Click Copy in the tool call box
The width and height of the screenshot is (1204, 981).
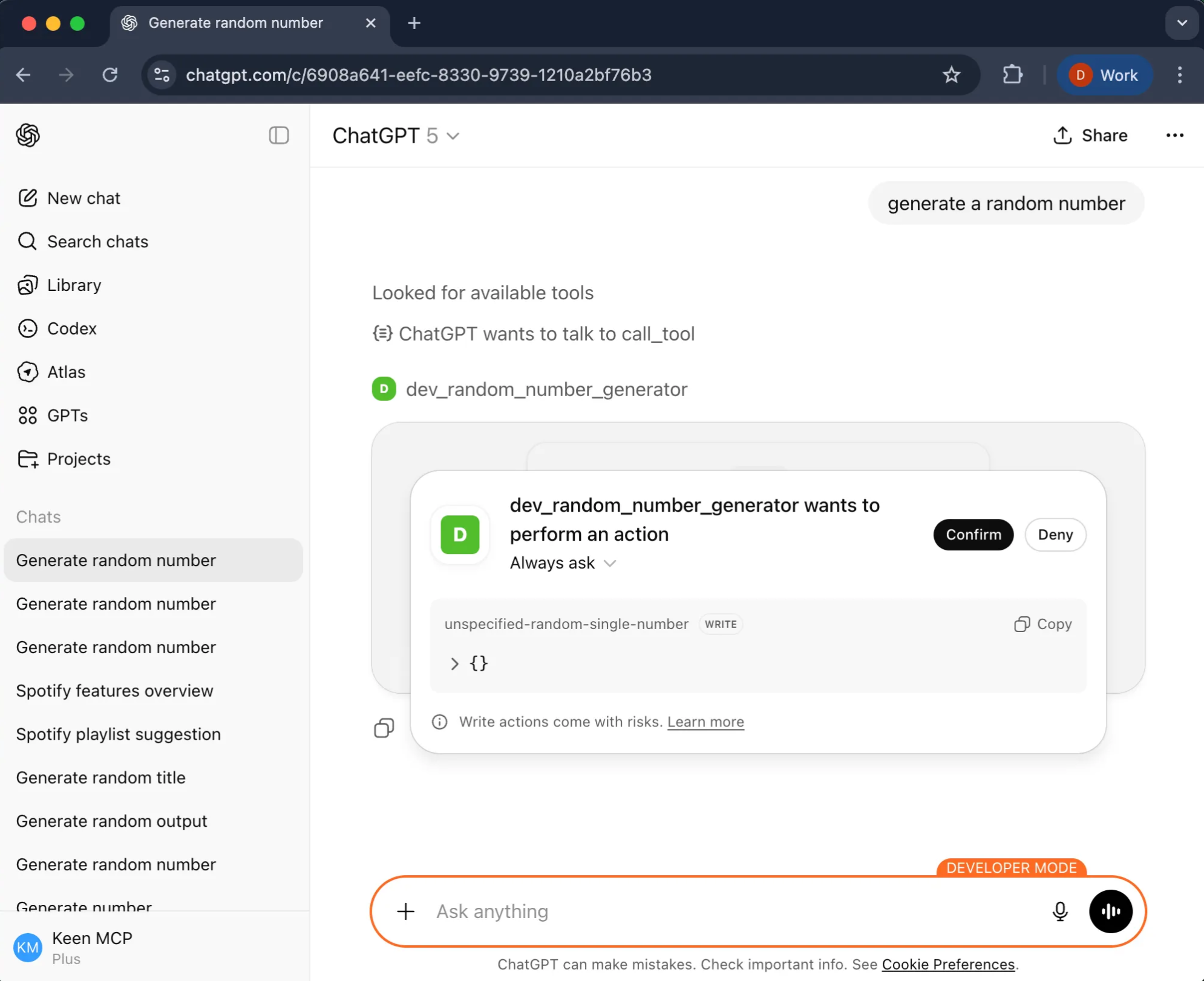[x=1043, y=624]
